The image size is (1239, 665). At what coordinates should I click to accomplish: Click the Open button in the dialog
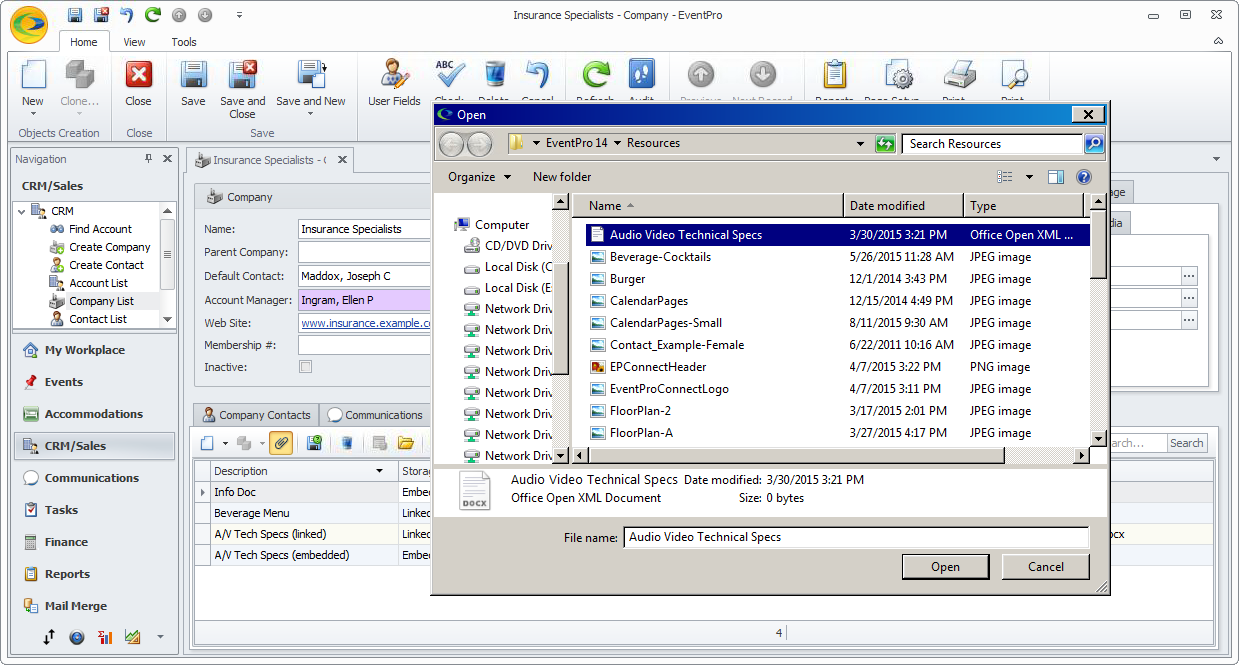point(945,567)
